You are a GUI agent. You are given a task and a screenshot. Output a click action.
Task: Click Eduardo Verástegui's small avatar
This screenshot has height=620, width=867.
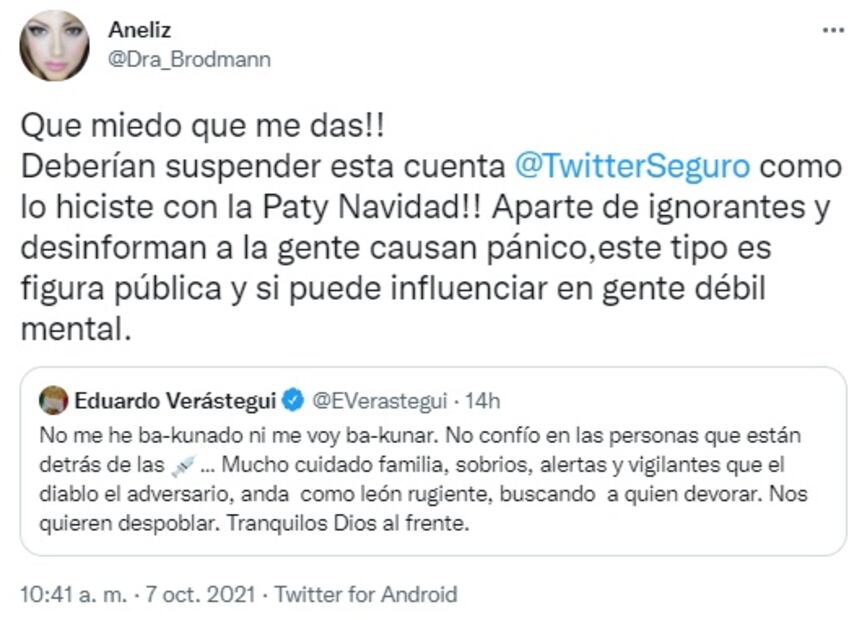(53, 402)
